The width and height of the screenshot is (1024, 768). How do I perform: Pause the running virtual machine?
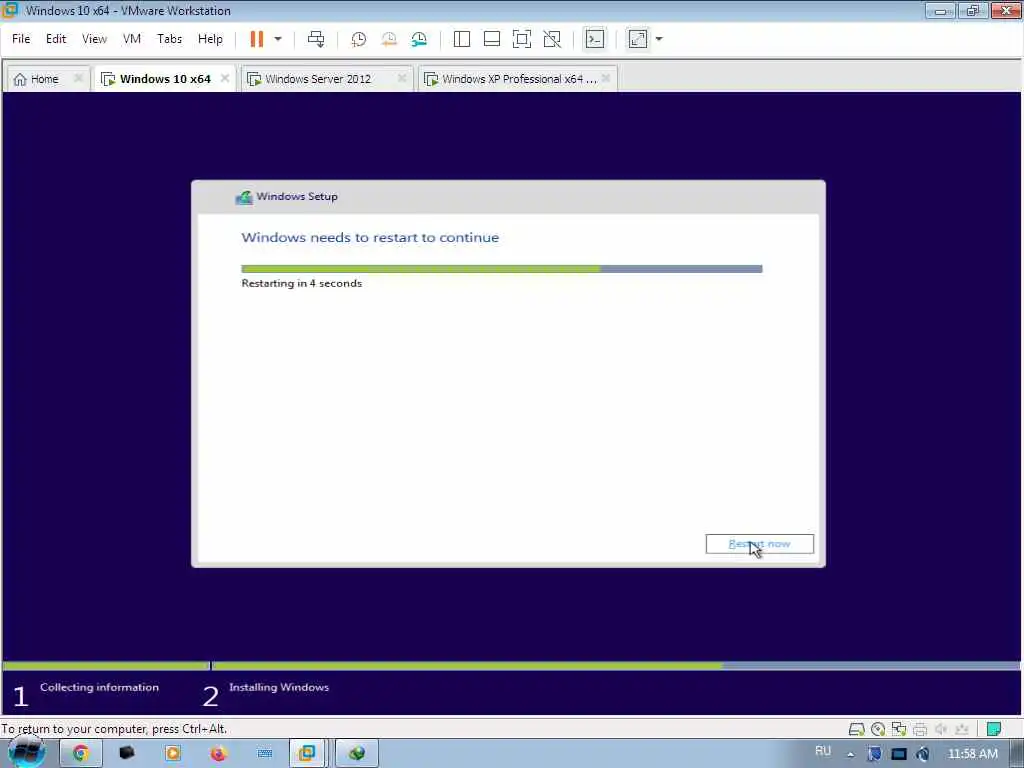click(257, 39)
